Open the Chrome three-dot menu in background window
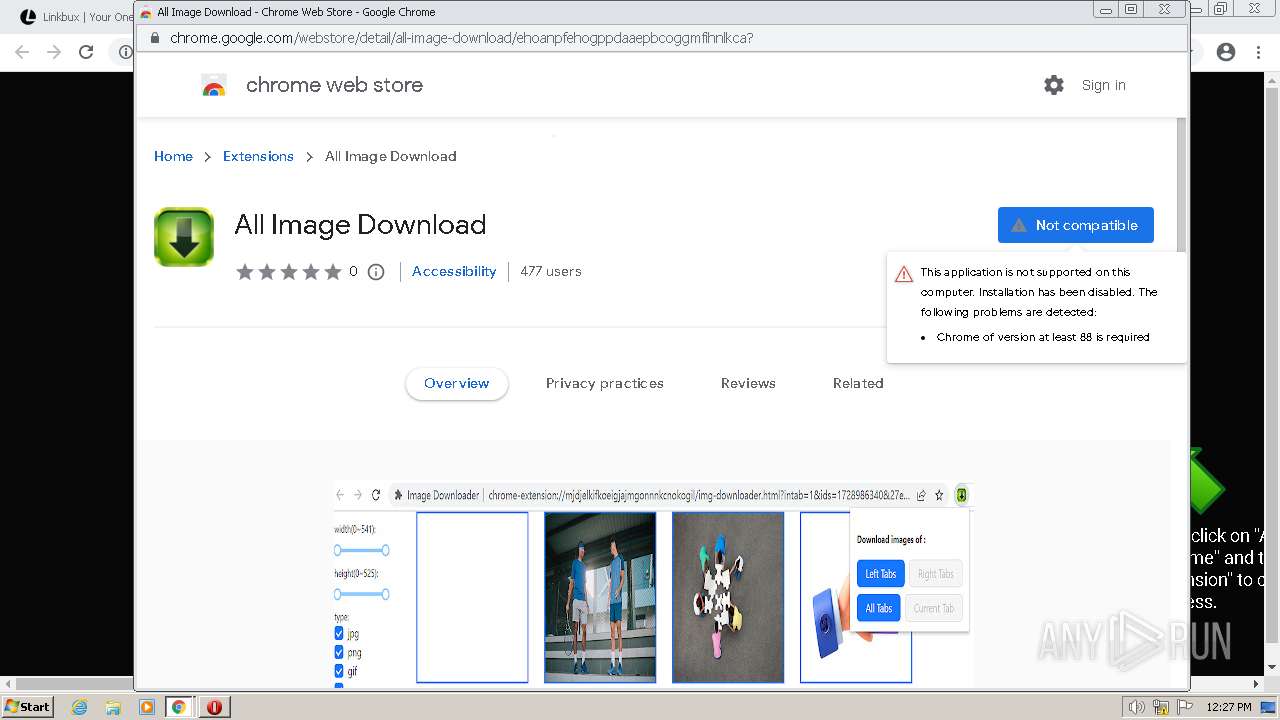1280x720 pixels. pos(1257,52)
